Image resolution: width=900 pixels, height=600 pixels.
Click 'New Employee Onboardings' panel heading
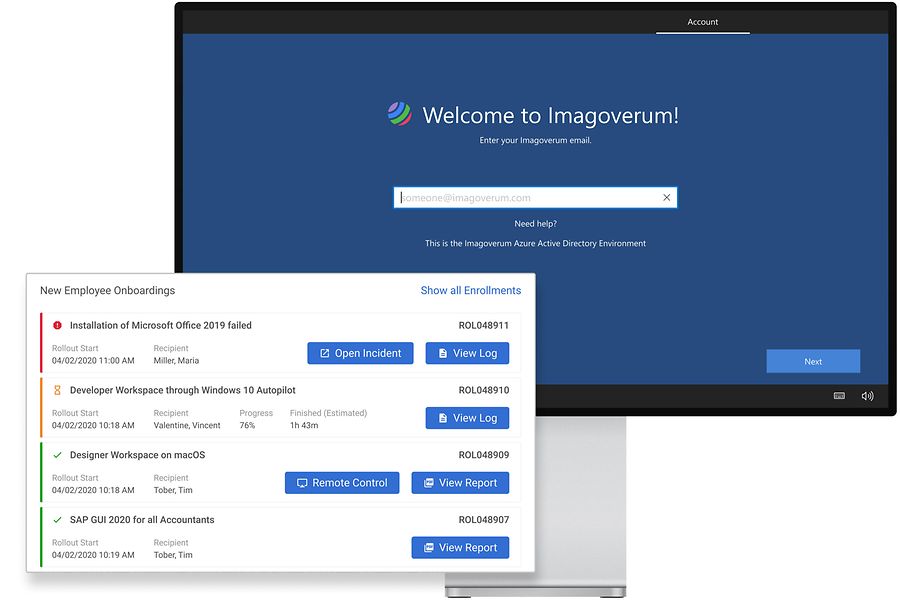(x=107, y=291)
